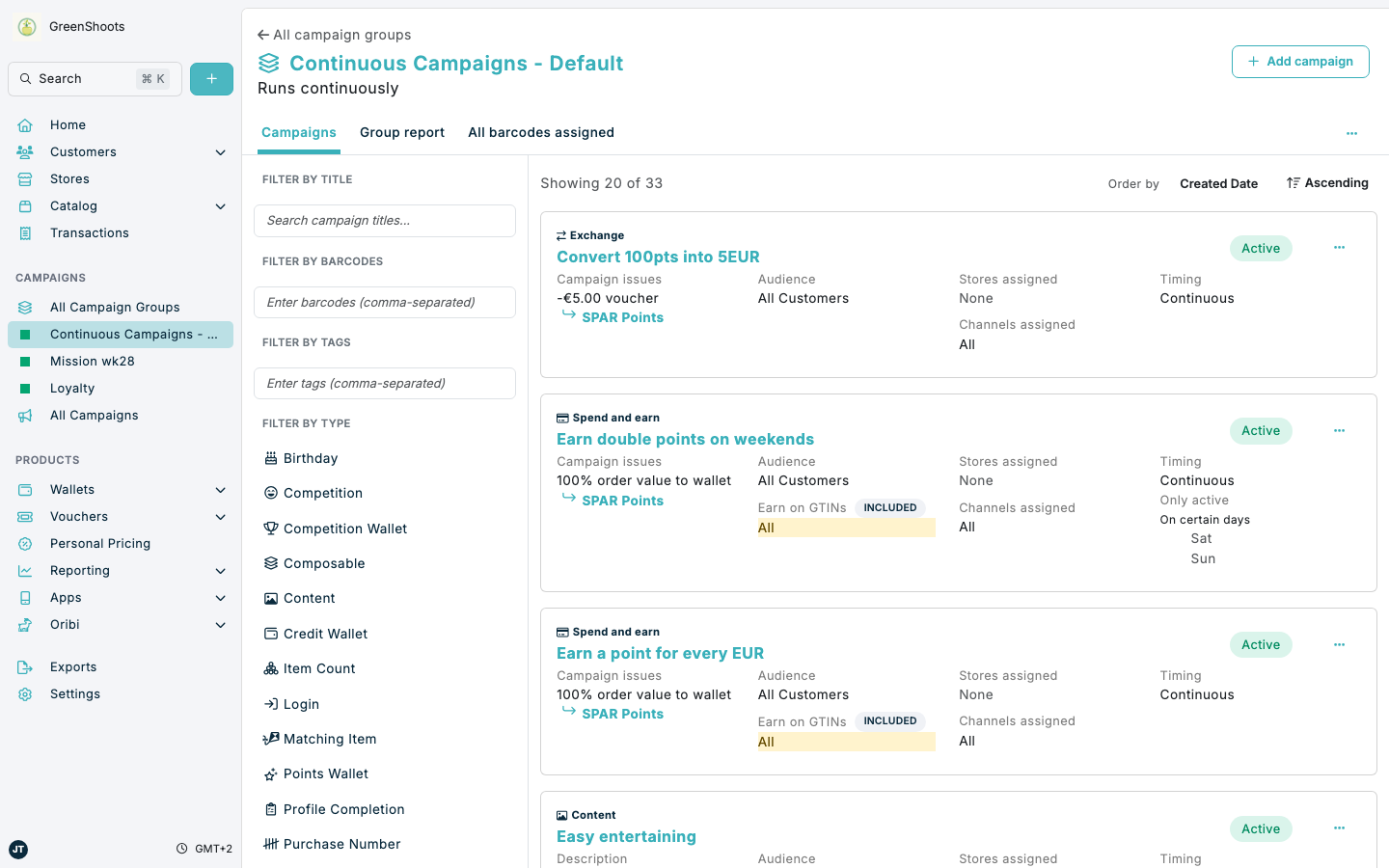Go back via All campaign groups link
The height and width of the screenshot is (868, 1389).
[334, 34]
